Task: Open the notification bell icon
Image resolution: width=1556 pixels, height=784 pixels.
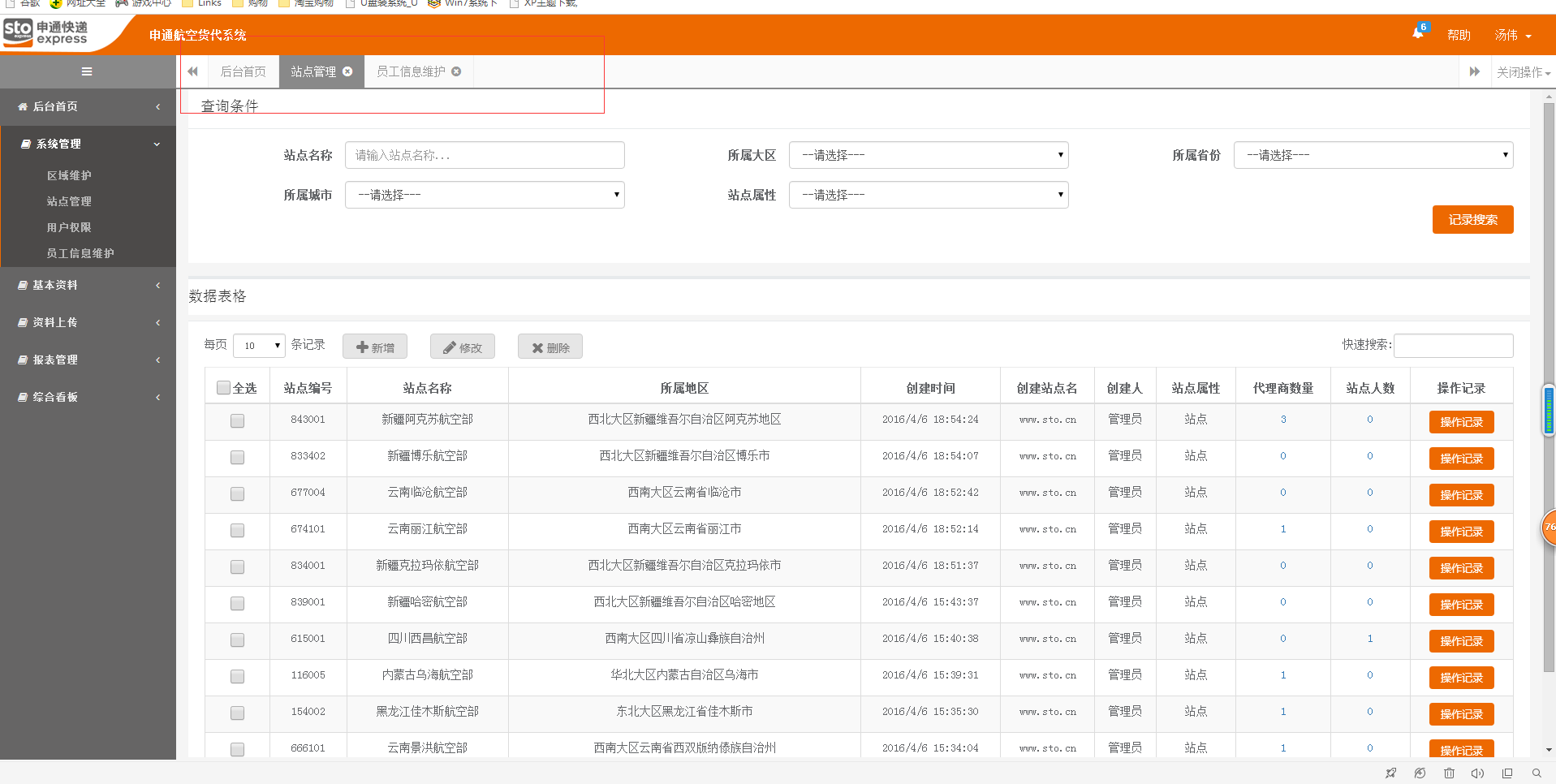Action: coord(1418,33)
